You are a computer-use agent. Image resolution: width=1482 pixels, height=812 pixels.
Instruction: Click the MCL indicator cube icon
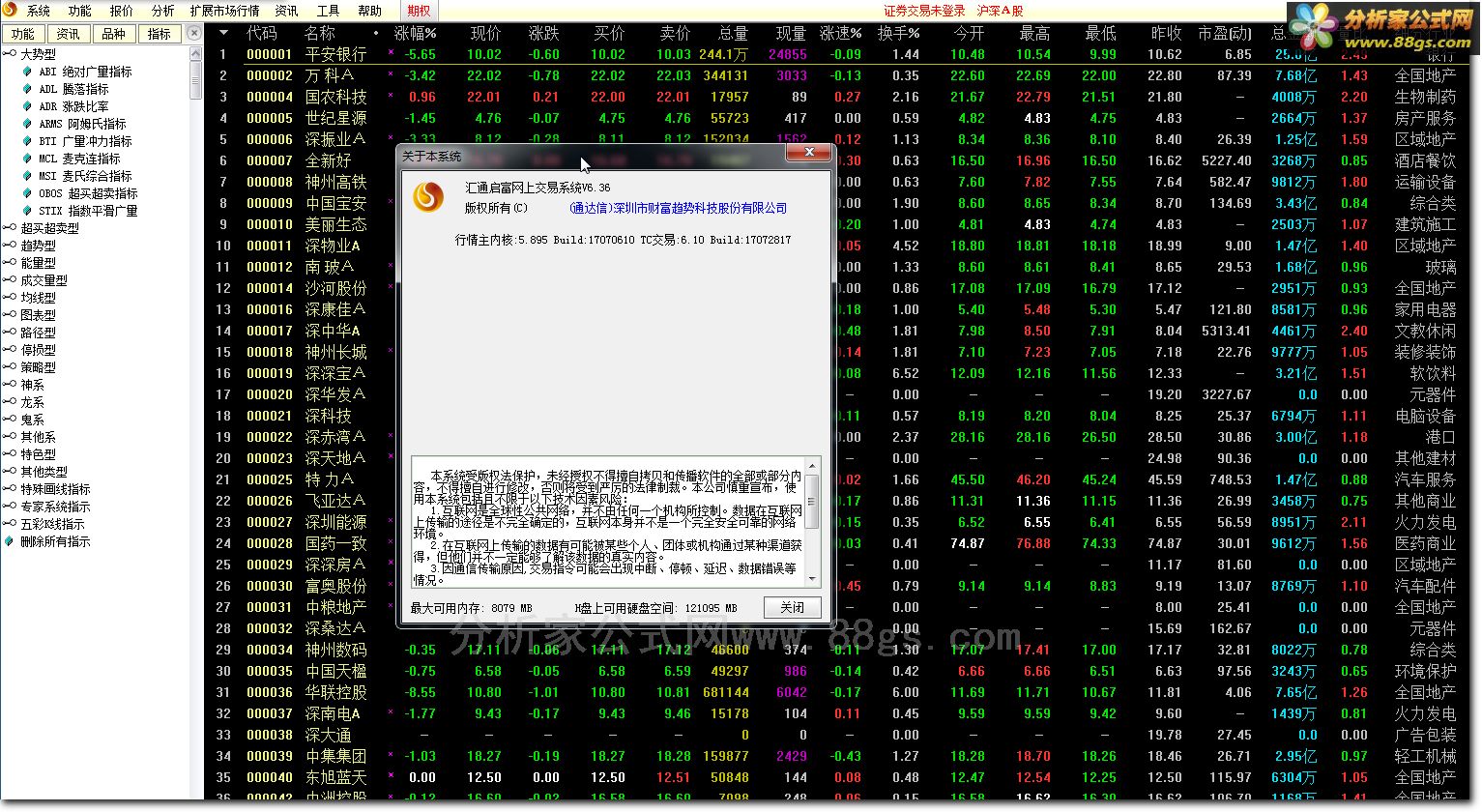tap(27, 159)
